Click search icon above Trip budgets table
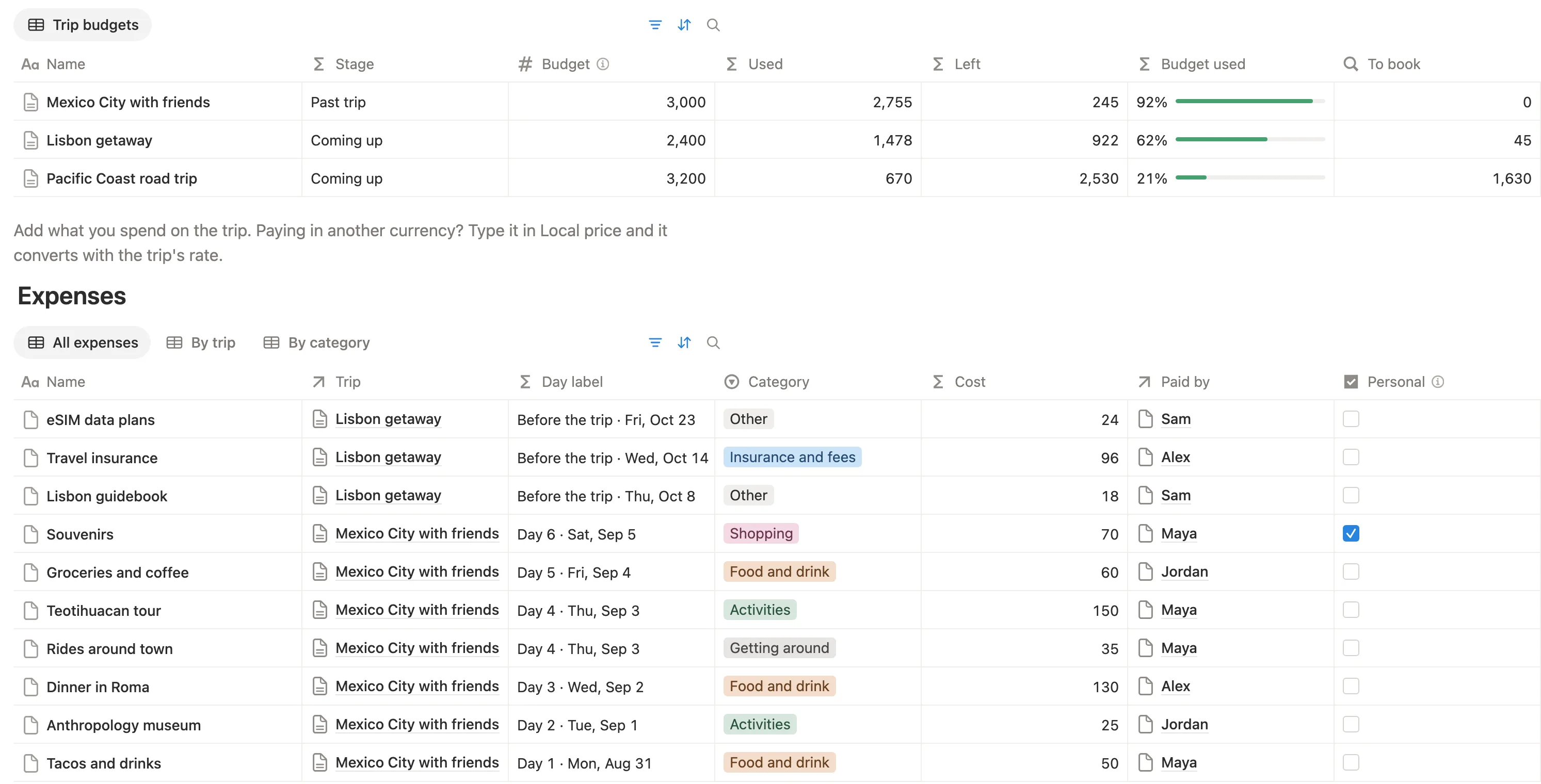1541x784 pixels. click(713, 25)
